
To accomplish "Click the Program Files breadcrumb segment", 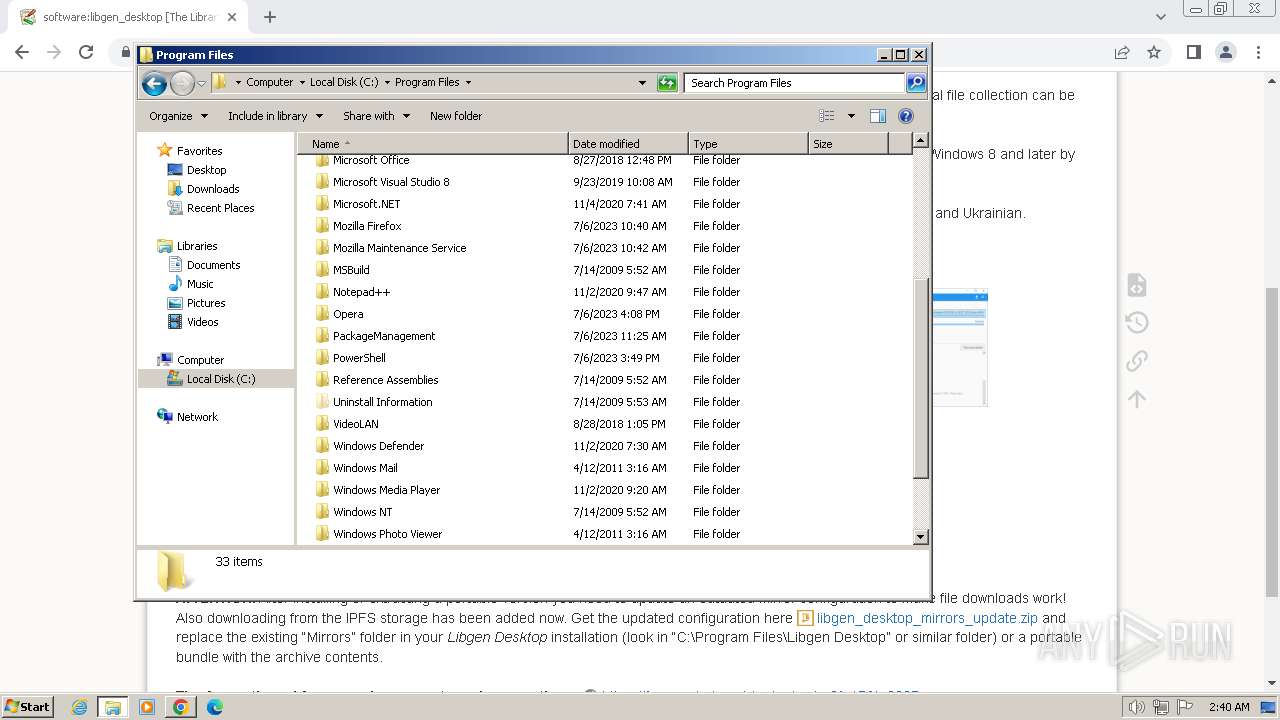I will (427, 83).
